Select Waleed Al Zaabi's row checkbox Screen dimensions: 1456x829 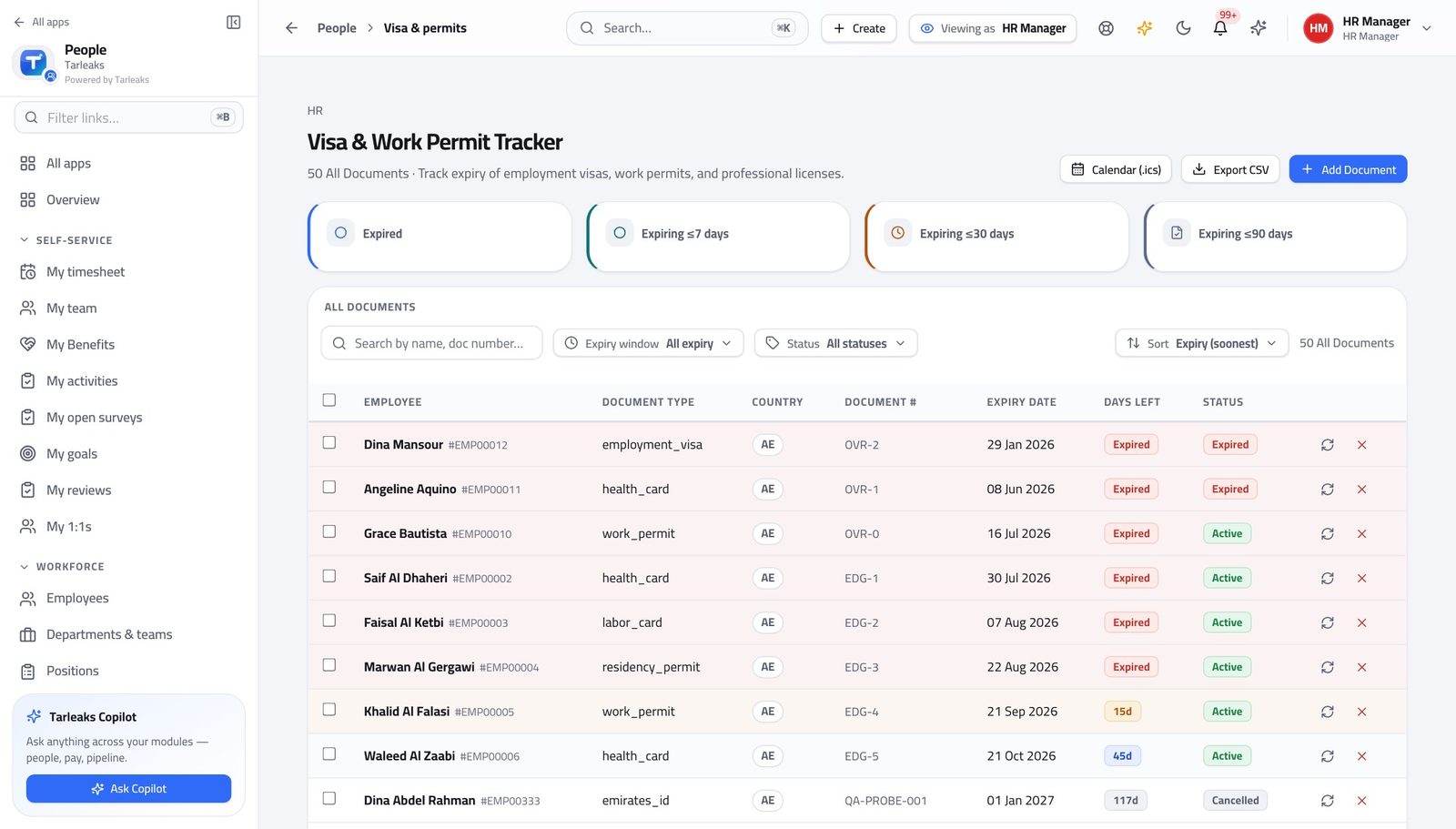(x=329, y=754)
